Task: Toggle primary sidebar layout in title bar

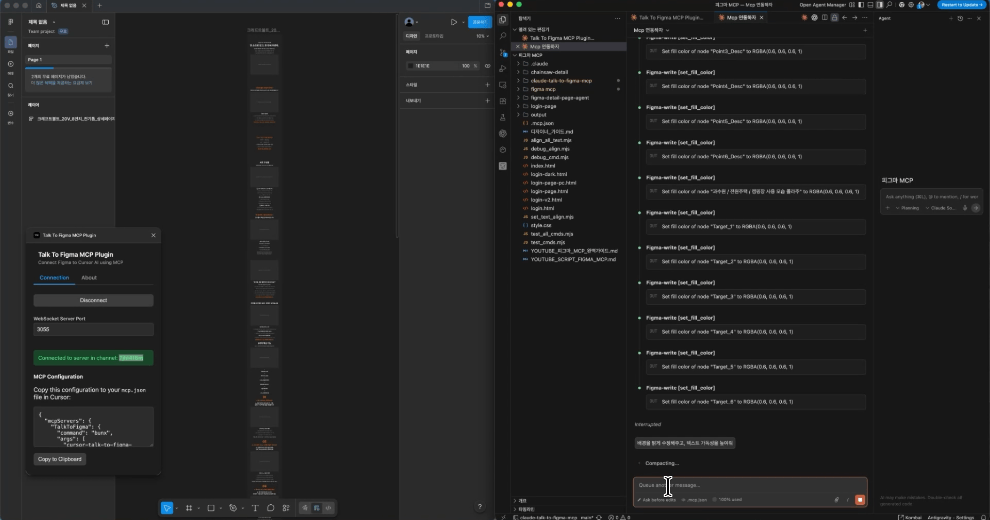Action: click(861, 5)
